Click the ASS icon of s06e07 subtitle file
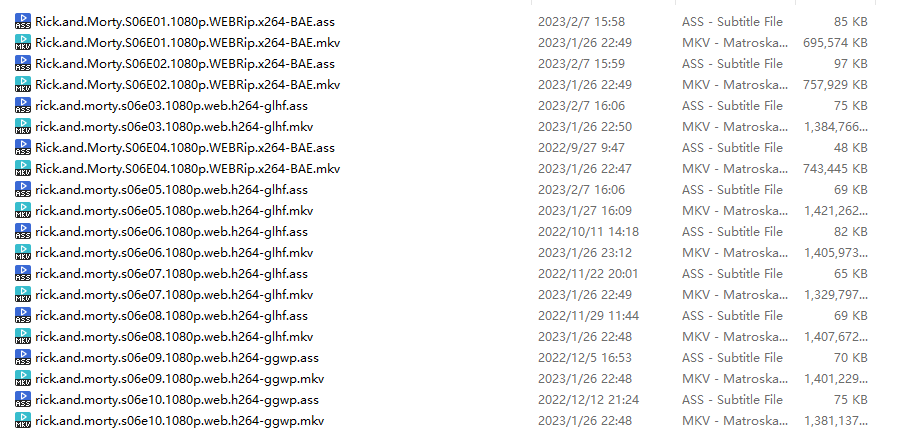Image resolution: width=912 pixels, height=441 pixels. (23, 273)
